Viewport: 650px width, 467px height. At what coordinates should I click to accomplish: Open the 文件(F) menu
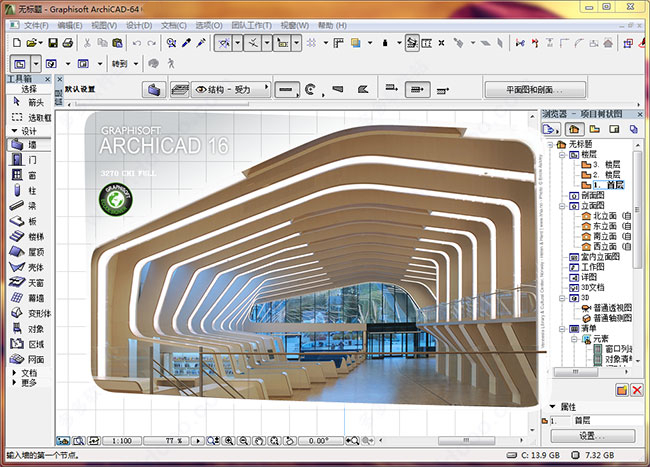(36, 23)
